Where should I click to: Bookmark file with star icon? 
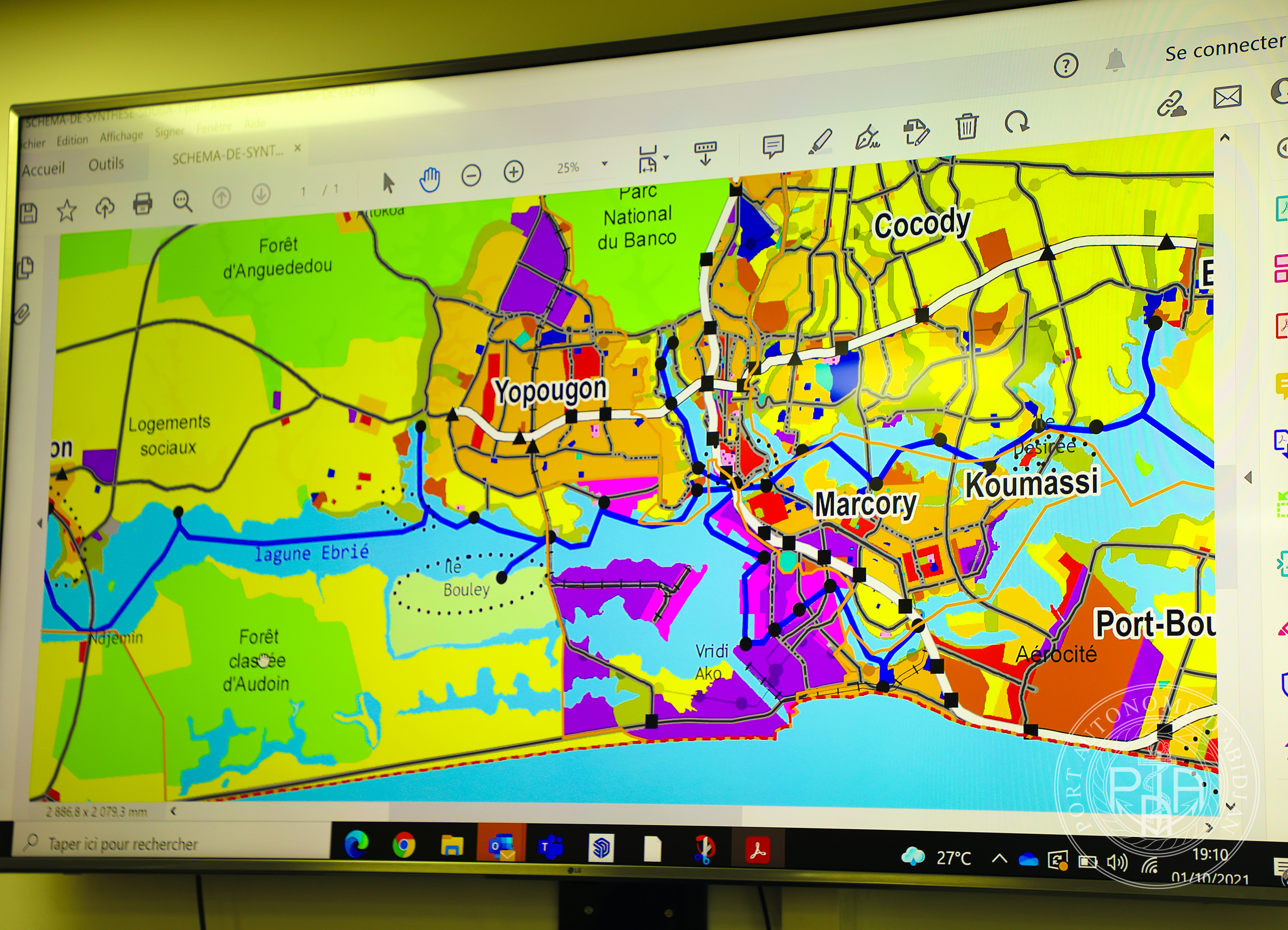[66, 211]
